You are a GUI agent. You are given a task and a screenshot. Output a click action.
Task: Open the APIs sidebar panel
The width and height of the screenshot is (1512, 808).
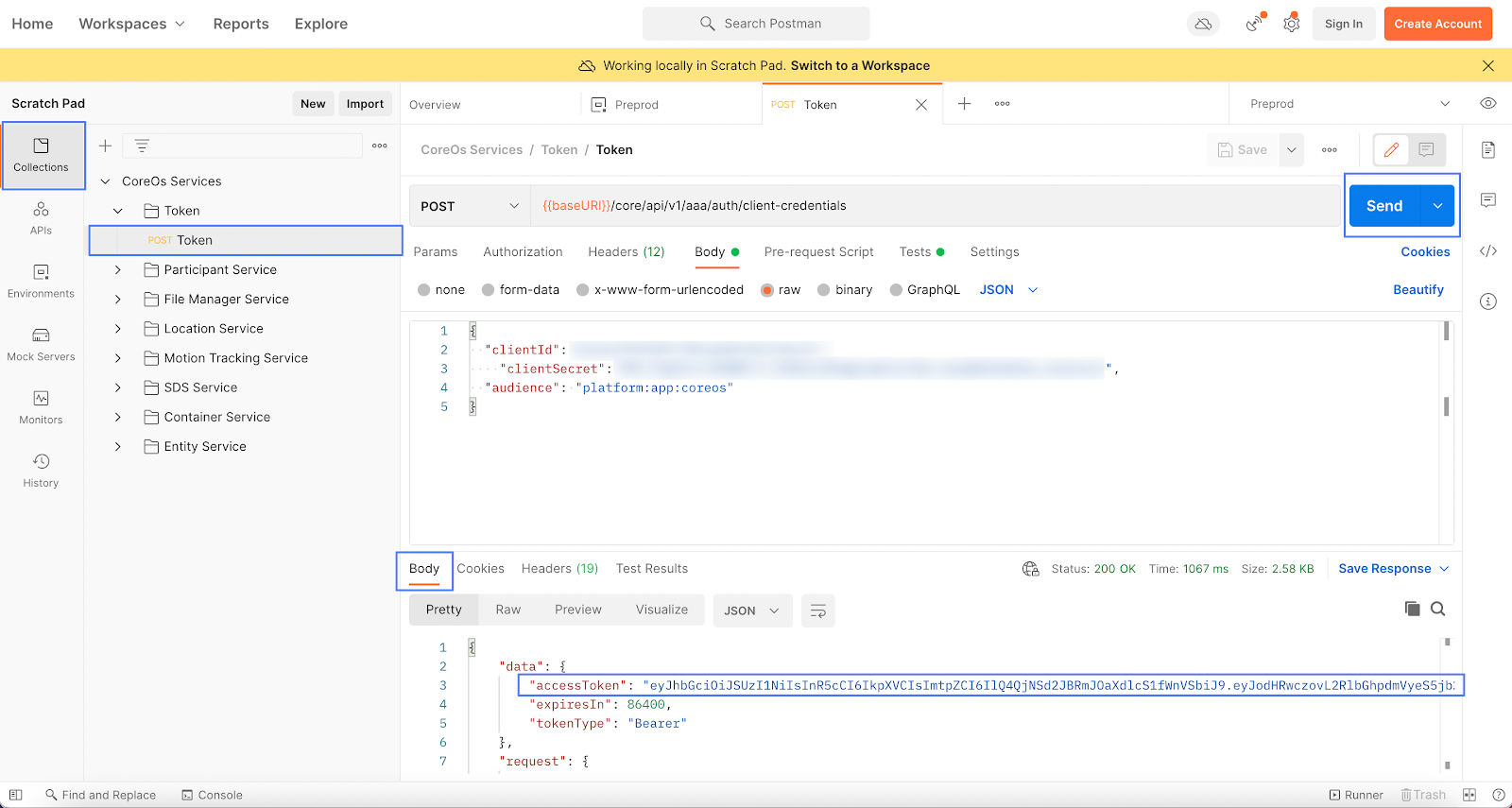pos(41,218)
